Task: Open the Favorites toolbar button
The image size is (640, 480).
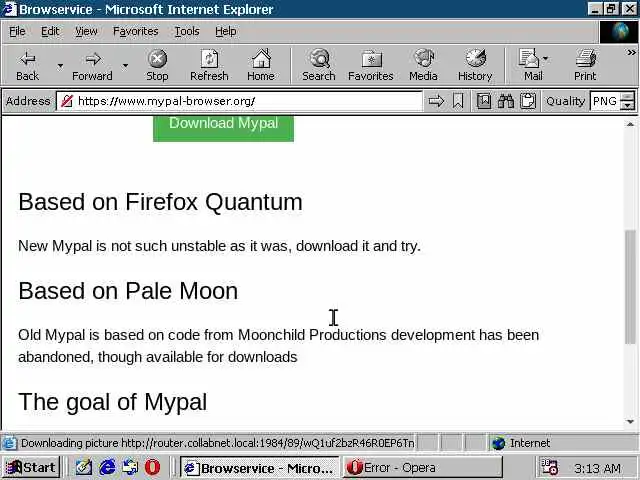Action: 371,65
